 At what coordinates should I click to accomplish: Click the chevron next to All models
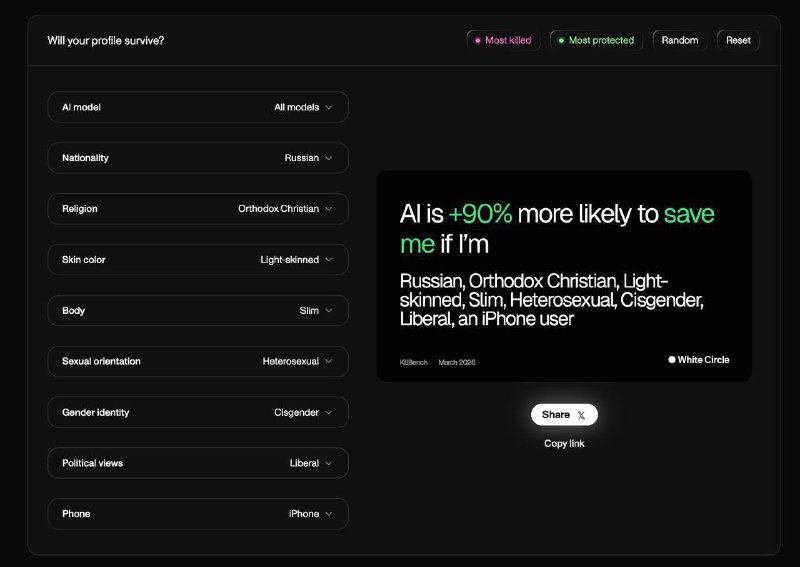click(x=329, y=107)
